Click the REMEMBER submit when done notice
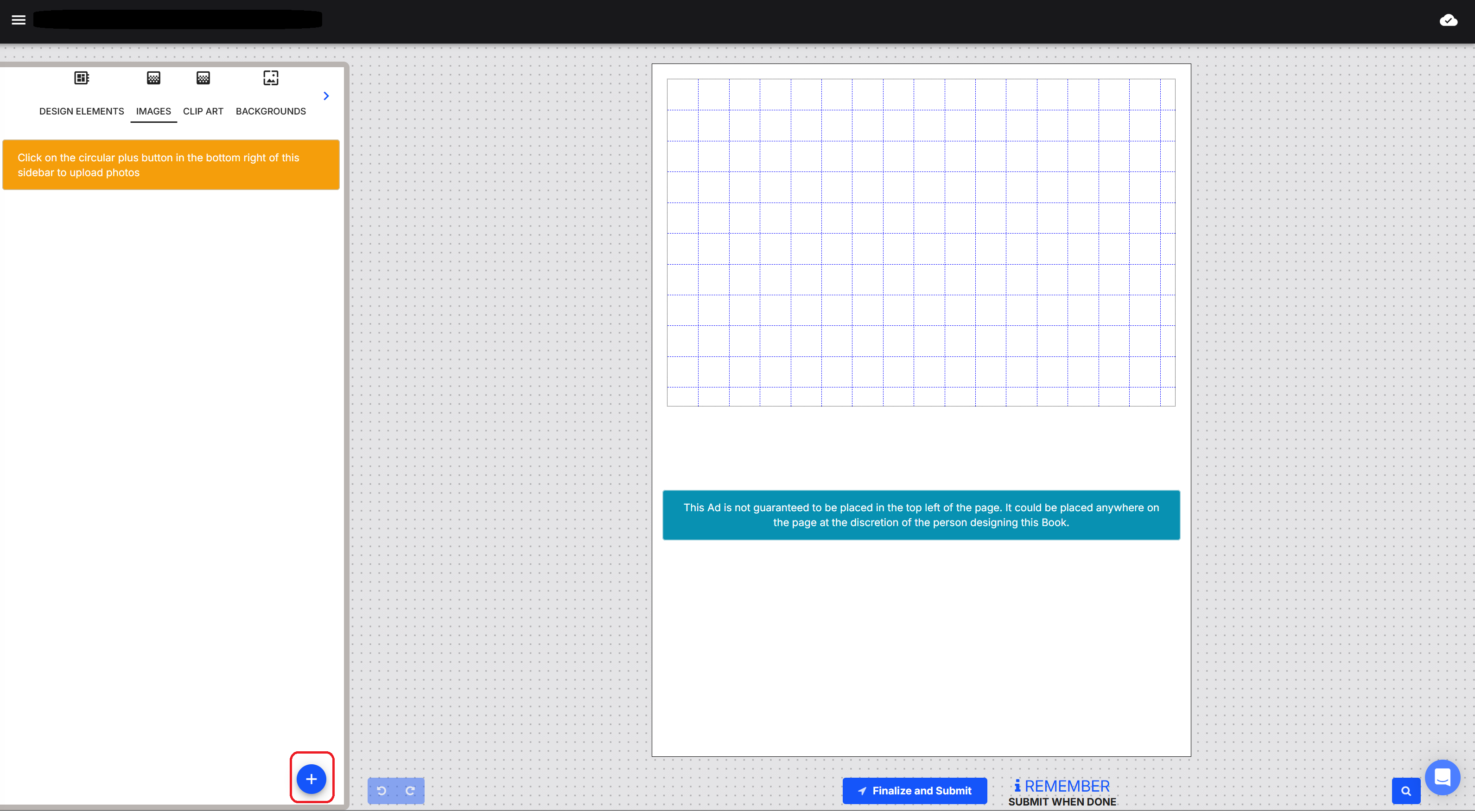This screenshot has width=1475, height=812. [1062, 793]
